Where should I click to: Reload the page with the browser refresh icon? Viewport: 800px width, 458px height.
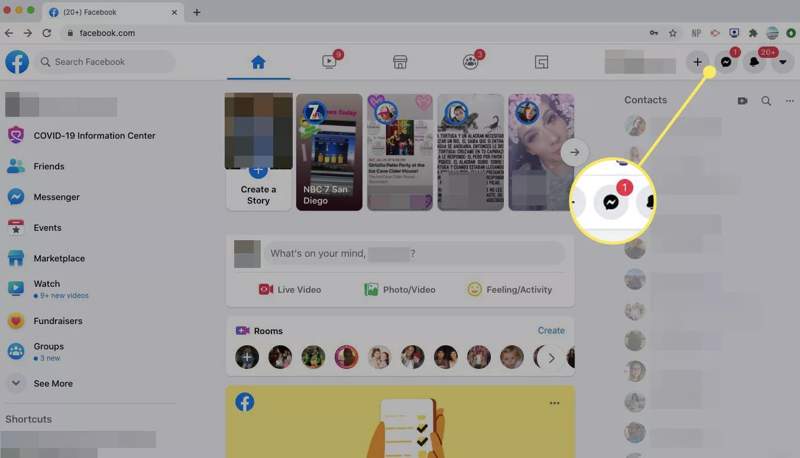46,33
